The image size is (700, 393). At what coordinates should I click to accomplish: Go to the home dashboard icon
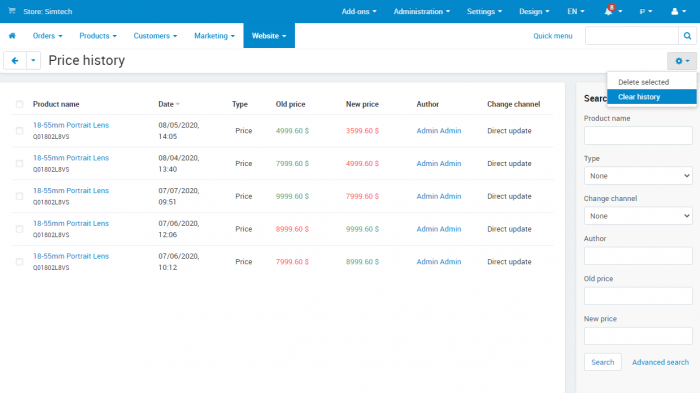[12, 36]
